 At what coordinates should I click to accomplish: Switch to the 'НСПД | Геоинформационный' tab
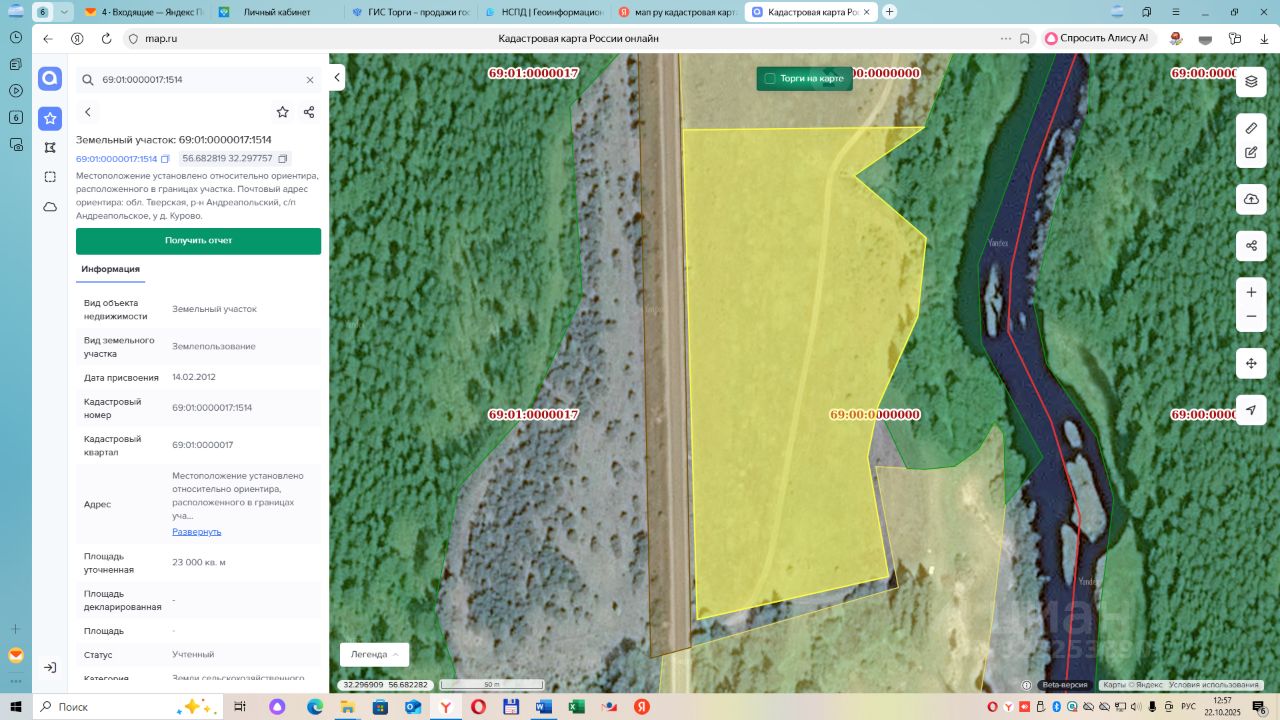click(x=544, y=12)
